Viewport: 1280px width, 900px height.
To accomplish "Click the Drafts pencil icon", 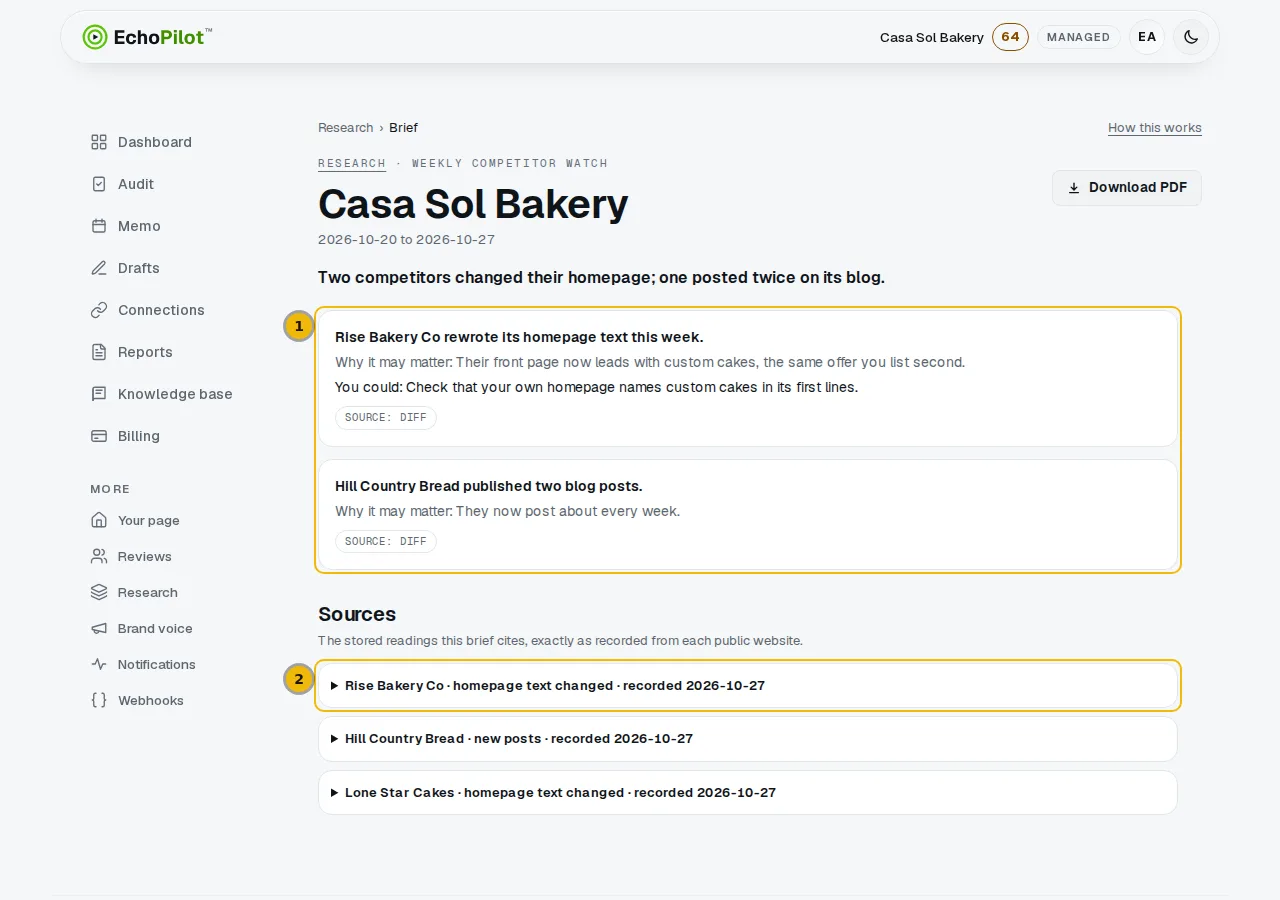I will (99, 268).
